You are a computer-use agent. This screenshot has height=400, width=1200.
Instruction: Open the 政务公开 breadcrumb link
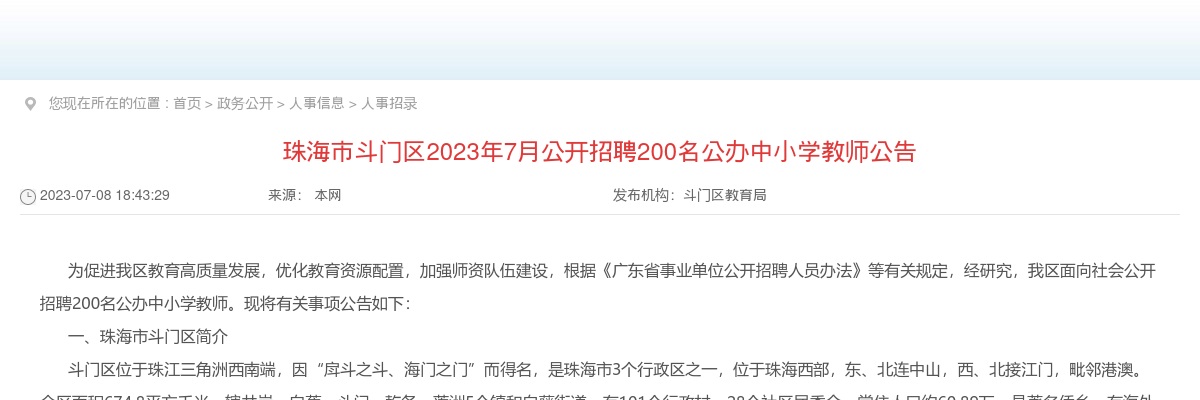[x=245, y=103]
